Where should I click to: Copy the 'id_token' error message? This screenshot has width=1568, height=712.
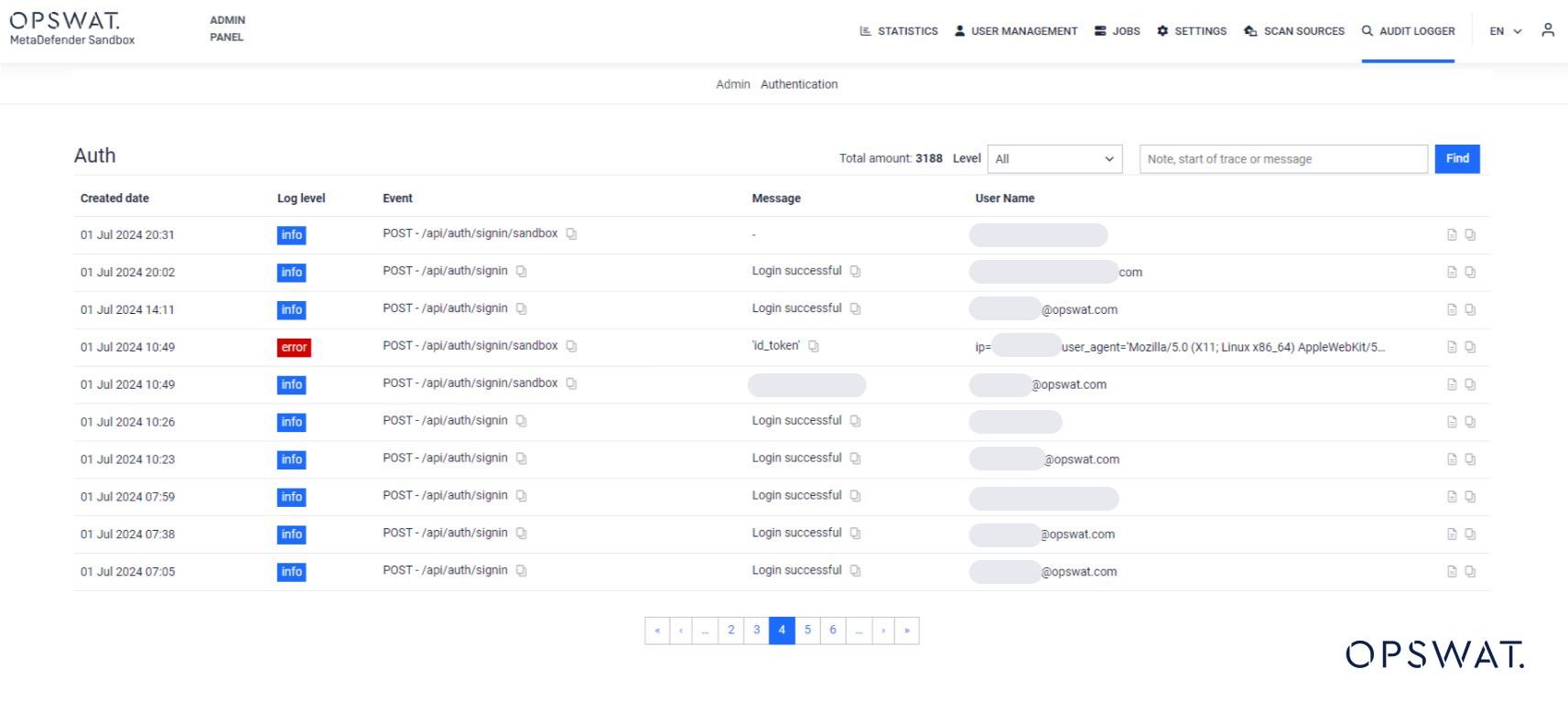click(813, 347)
